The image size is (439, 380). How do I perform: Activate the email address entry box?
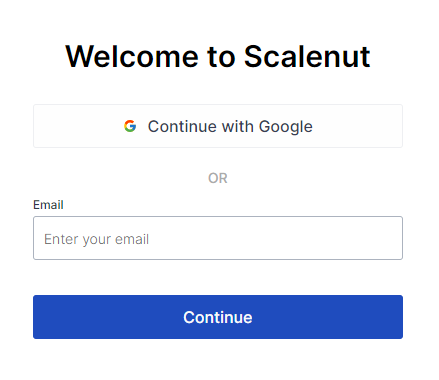coord(218,238)
